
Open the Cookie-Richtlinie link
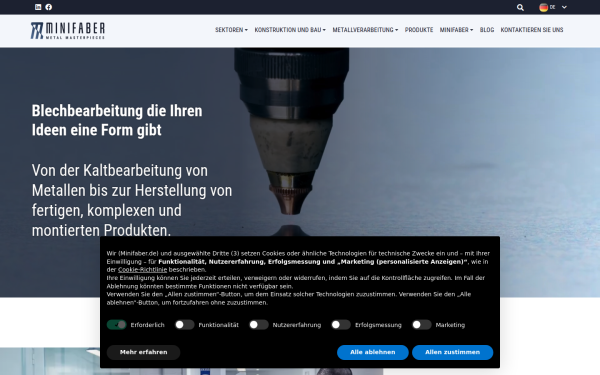142,270
